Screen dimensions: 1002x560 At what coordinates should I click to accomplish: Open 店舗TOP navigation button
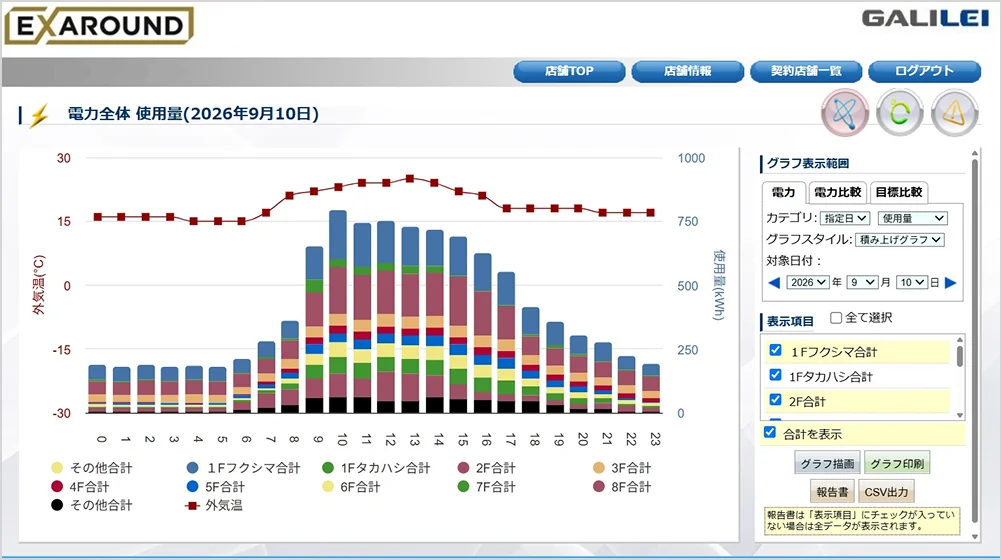(569, 71)
